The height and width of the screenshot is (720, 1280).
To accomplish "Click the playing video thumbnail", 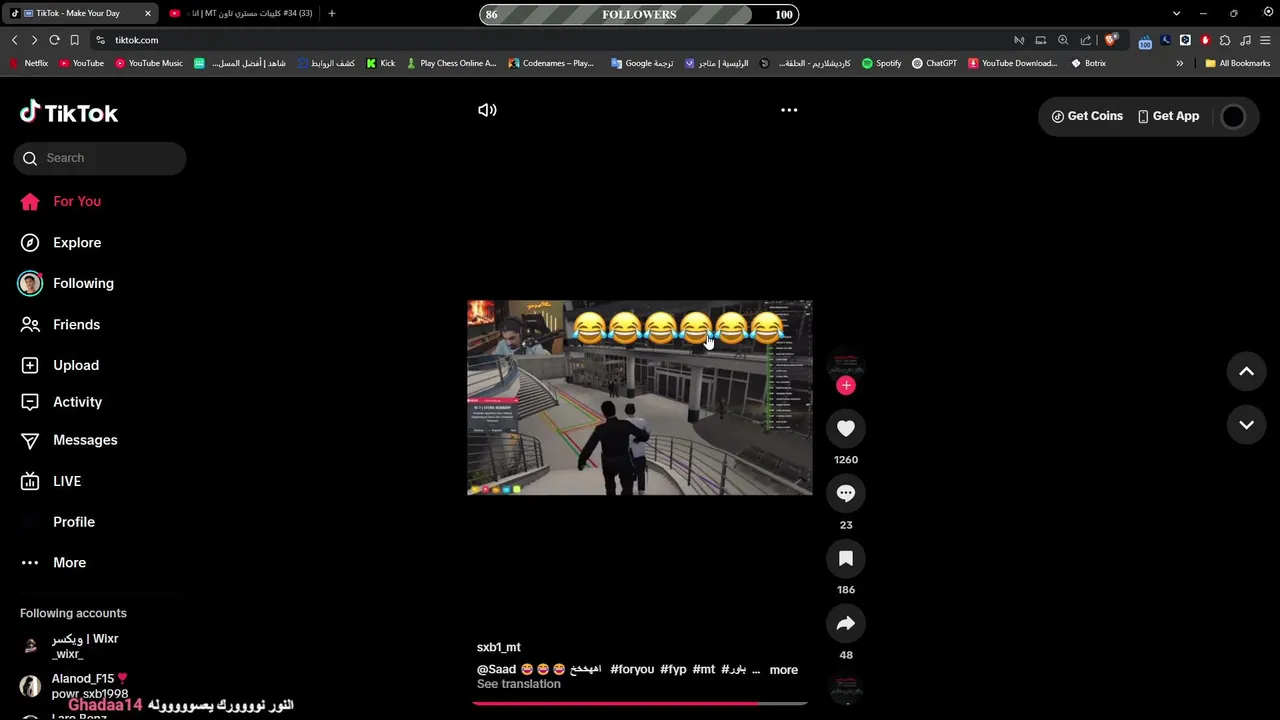I will (x=640, y=397).
